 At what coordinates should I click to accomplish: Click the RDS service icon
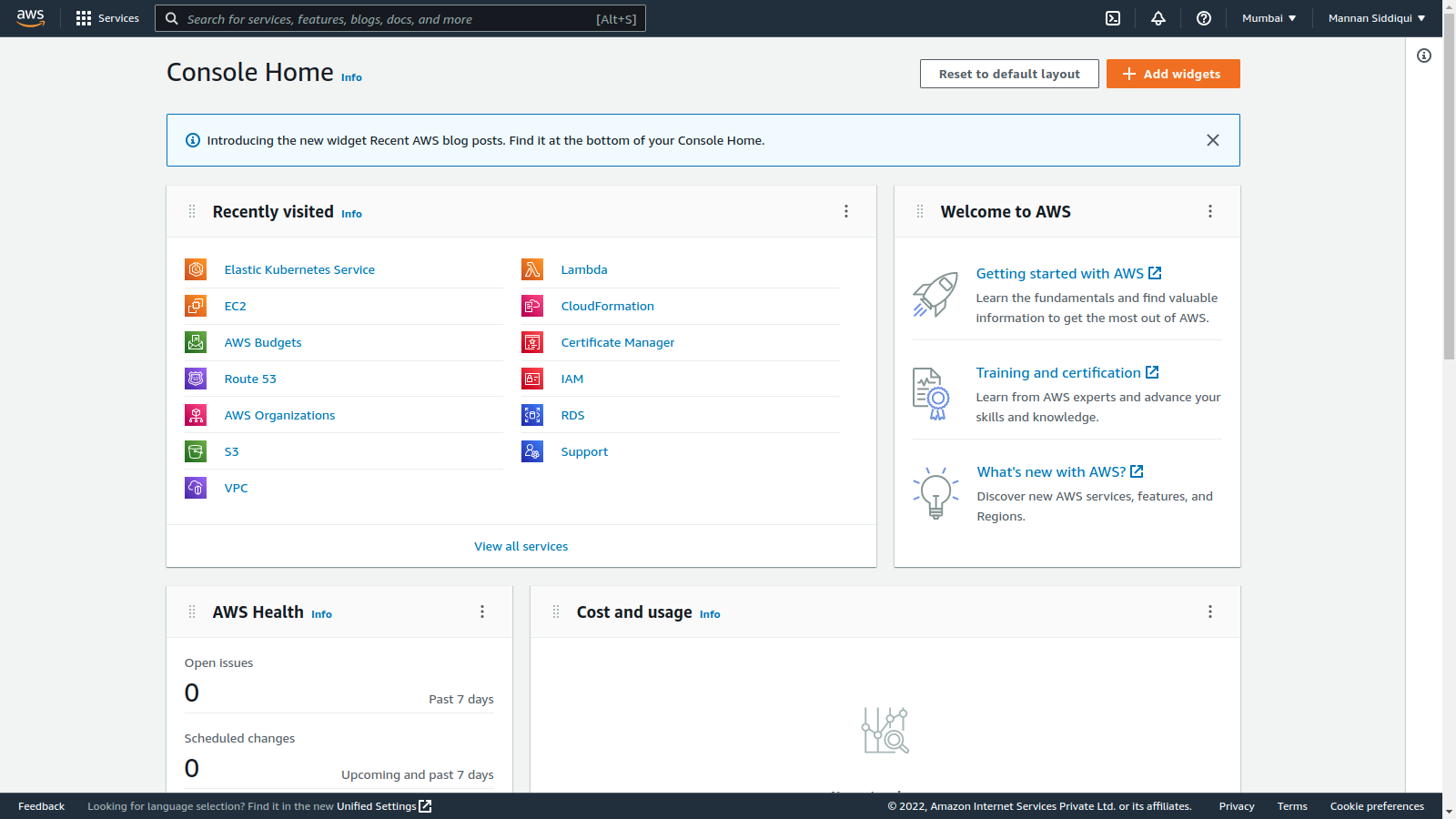point(532,415)
